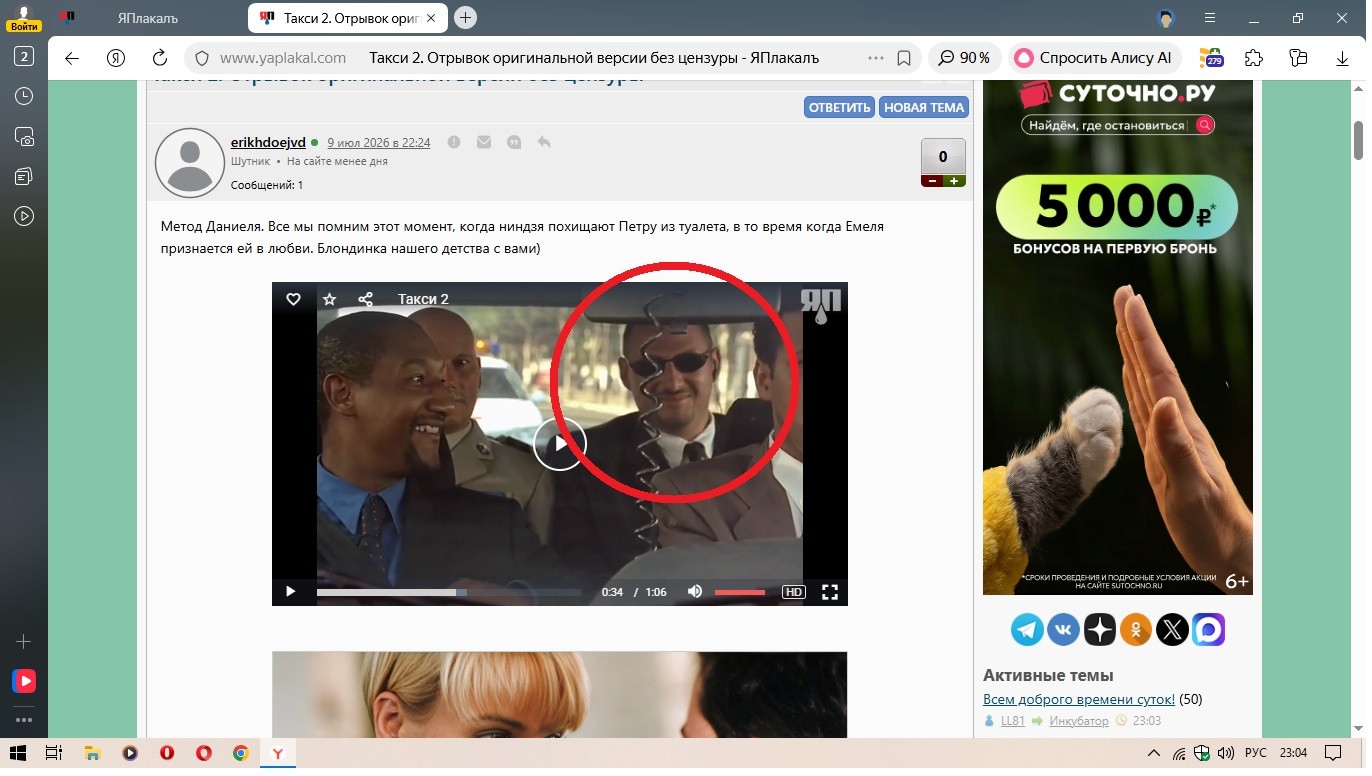Open the three-dot menu in address bar
The width and height of the screenshot is (1372, 776).
pos(876,58)
